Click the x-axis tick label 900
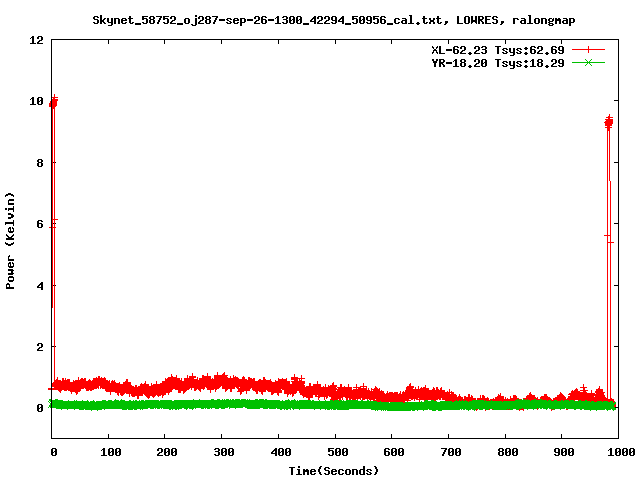This screenshot has height=480, width=640. (564, 452)
